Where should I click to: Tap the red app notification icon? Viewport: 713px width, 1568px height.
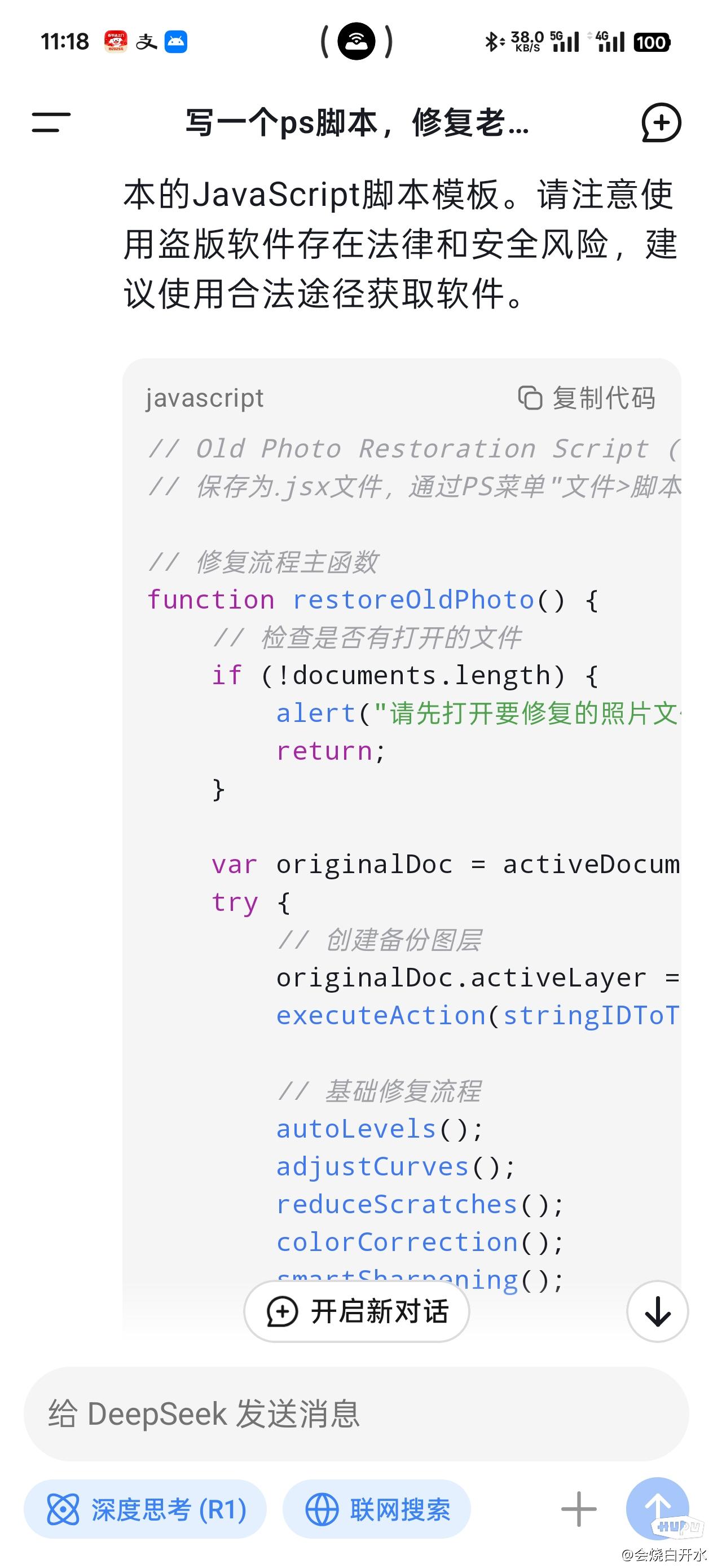[116, 42]
